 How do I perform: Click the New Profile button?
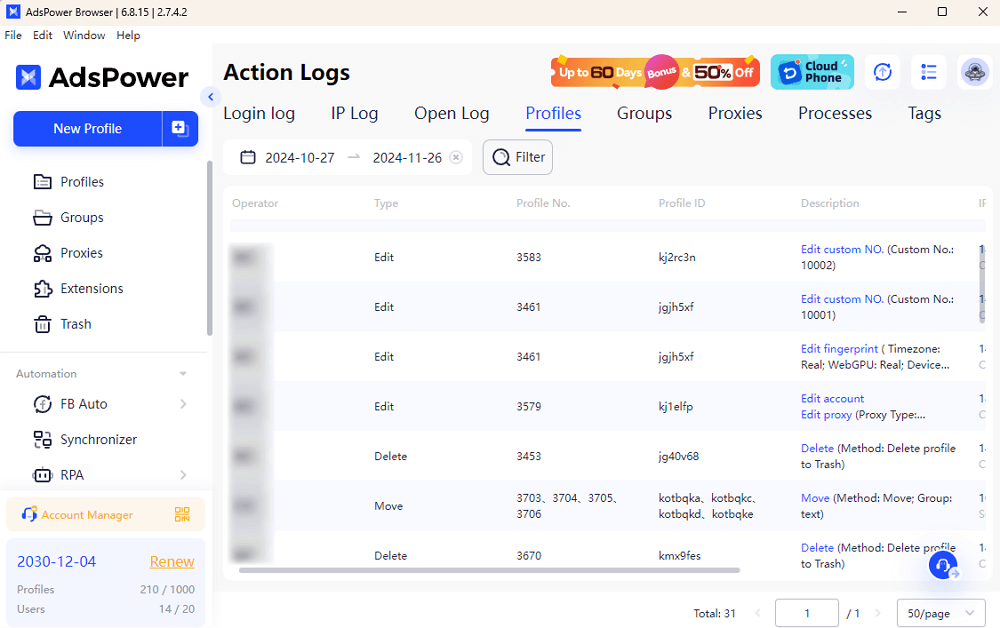coord(88,128)
